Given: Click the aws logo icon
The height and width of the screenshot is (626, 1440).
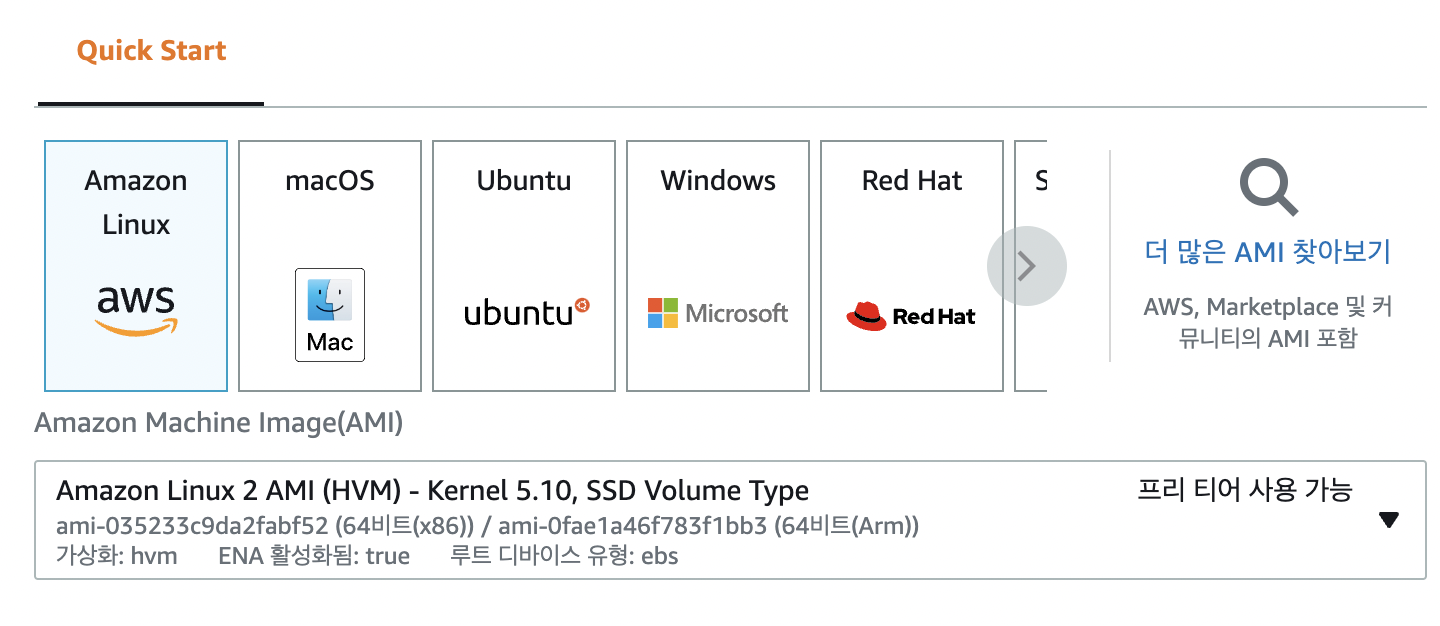Looking at the screenshot, I should [x=136, y=310].
